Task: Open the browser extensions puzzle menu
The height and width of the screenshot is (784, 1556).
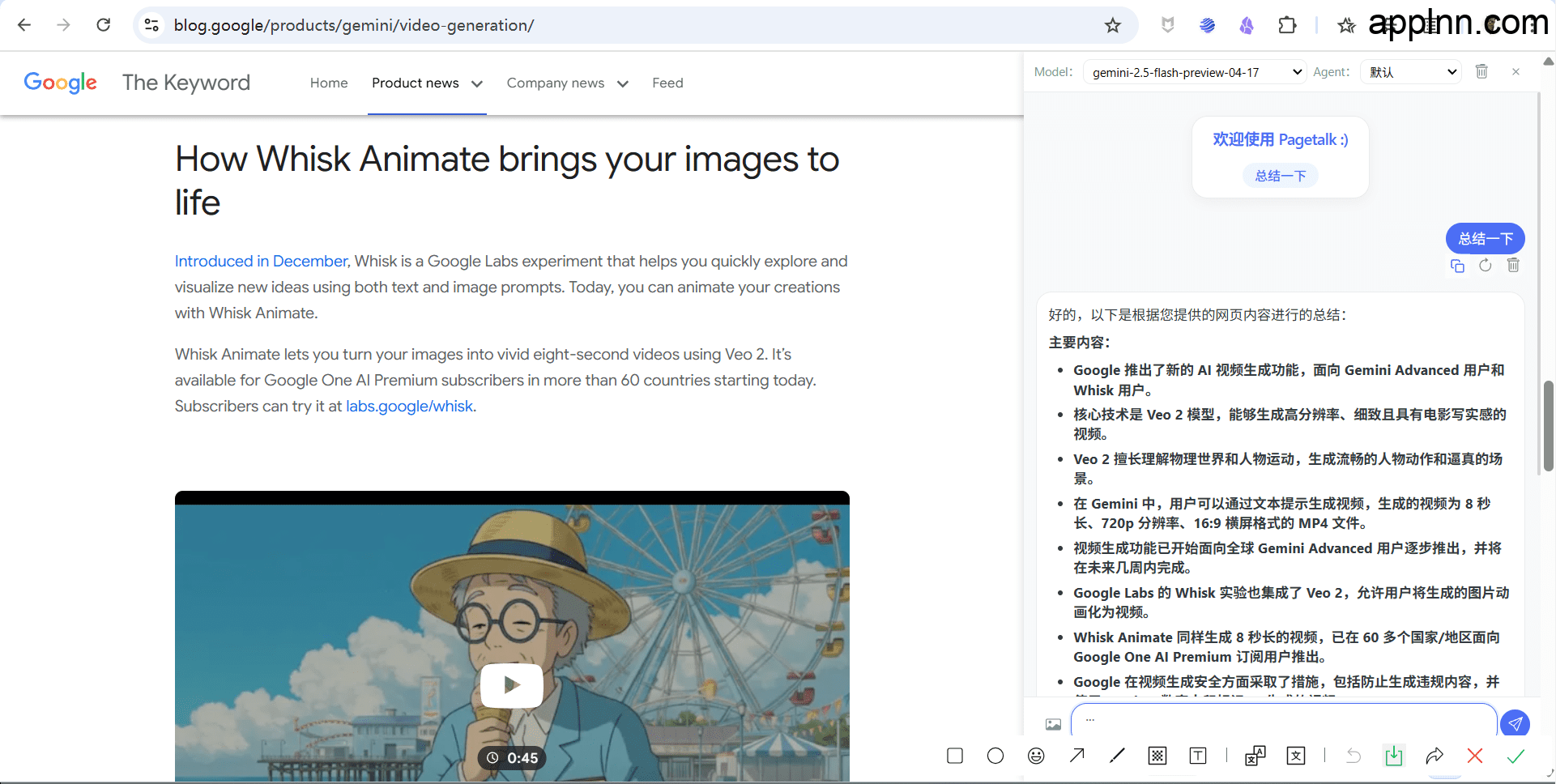Action: coord(1287,25)
